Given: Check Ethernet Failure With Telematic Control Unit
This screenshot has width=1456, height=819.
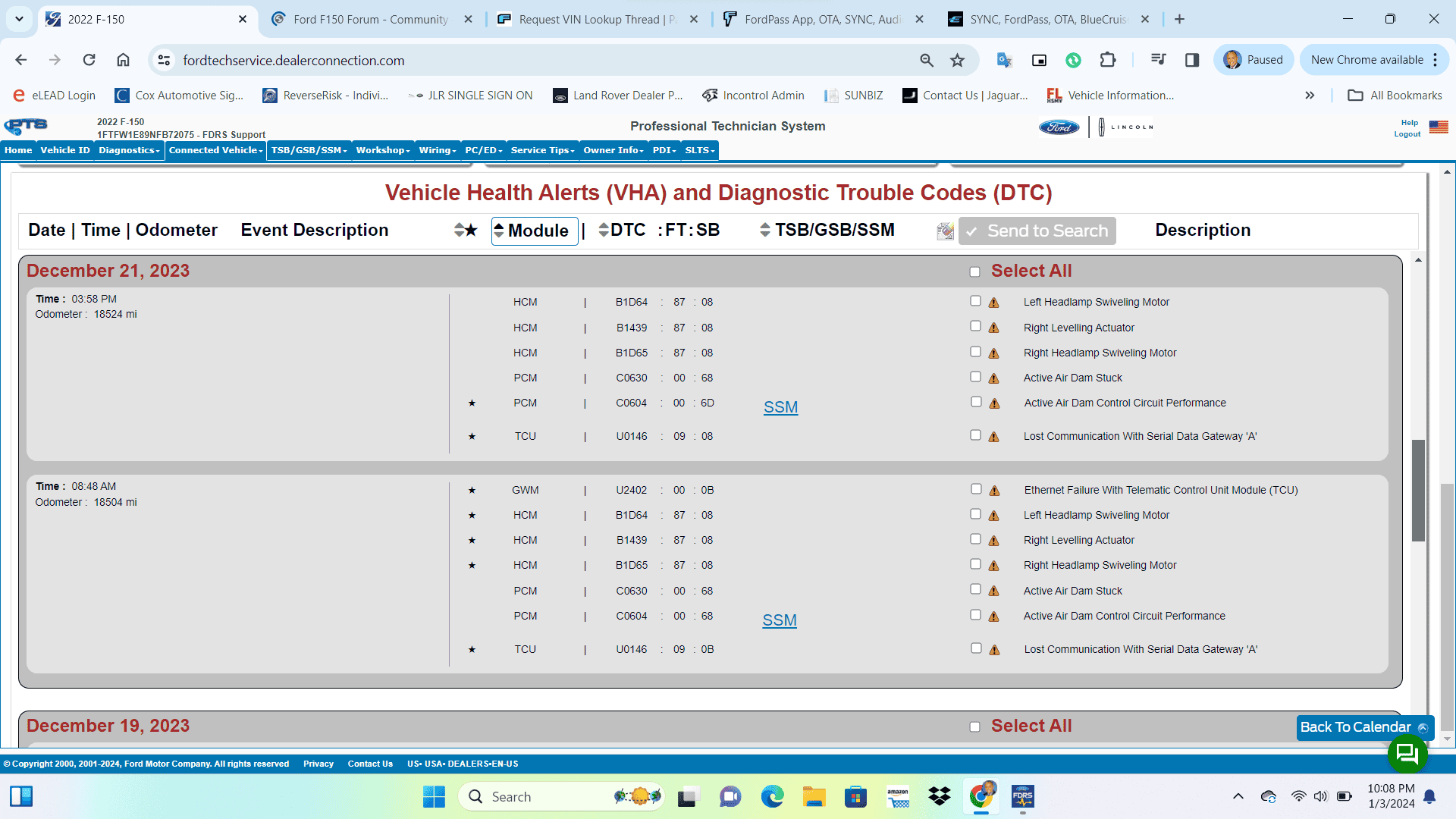Looking at the screenshot, I should 976,489.
